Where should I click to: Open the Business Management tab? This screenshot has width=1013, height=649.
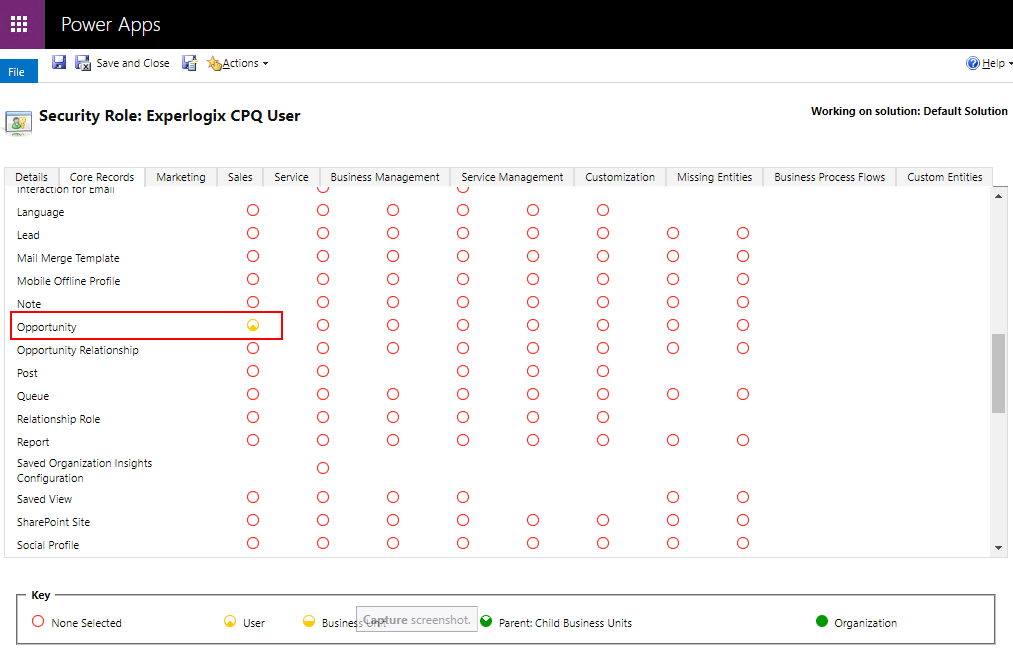coord(385,177)
